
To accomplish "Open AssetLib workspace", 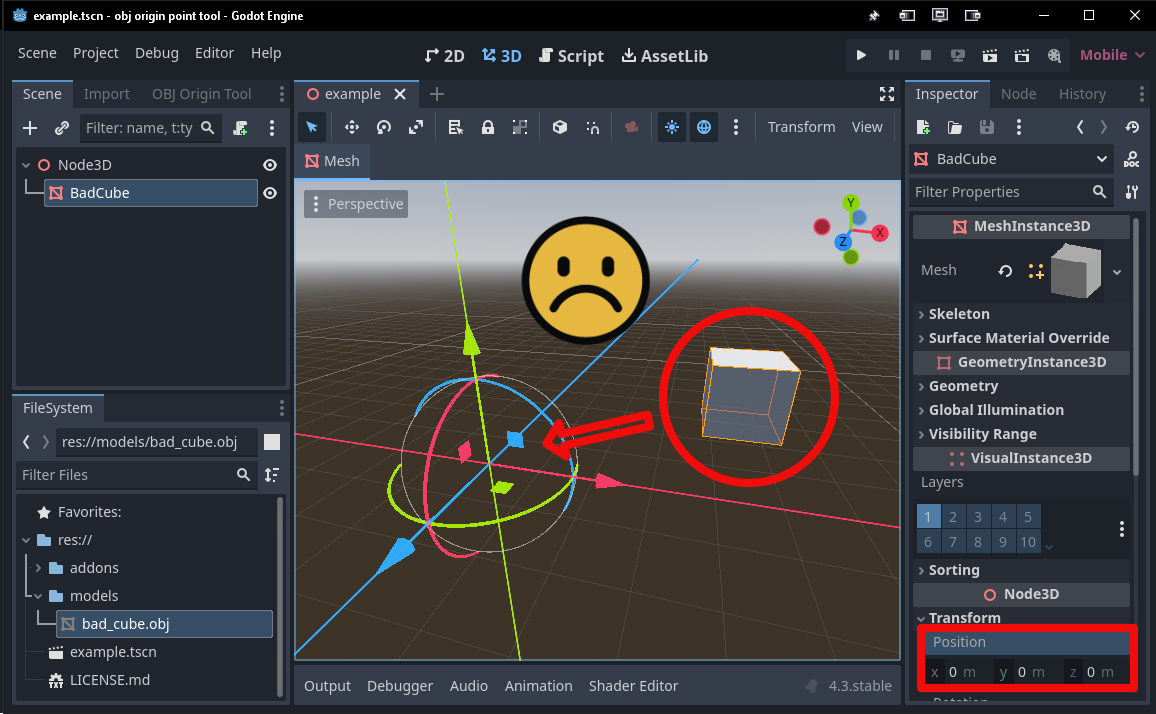I will click(665, 56).
